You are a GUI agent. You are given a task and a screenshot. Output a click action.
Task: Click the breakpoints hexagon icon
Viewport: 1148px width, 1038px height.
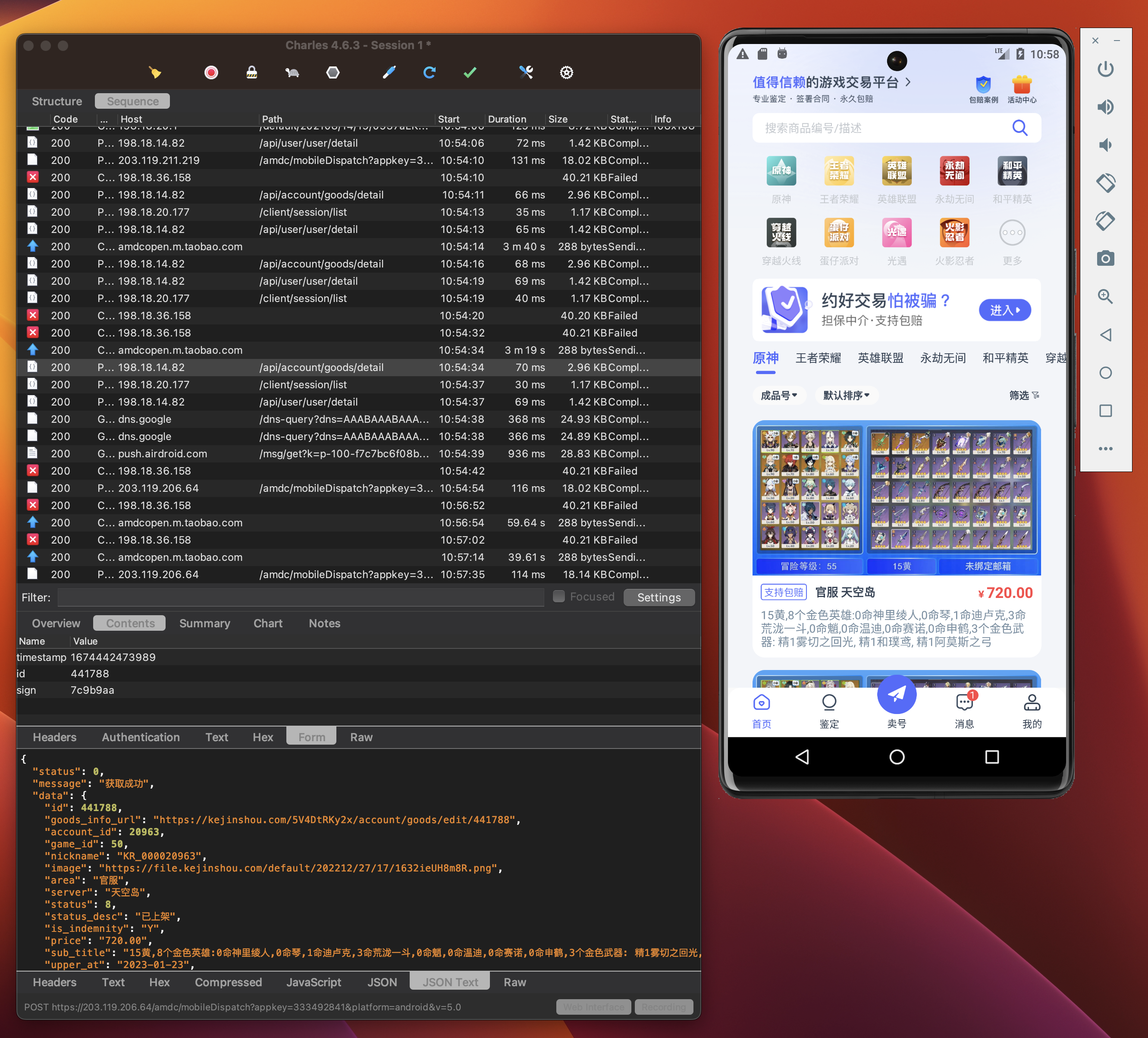point(332,72)
